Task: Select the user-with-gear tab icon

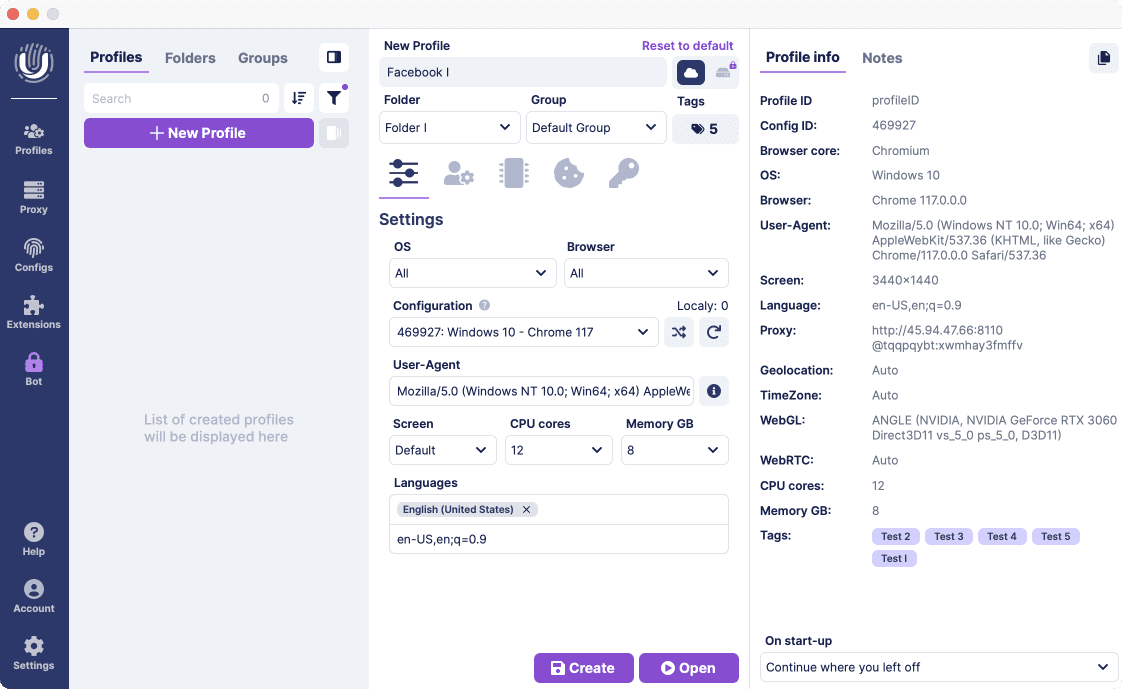Action: 459,174
